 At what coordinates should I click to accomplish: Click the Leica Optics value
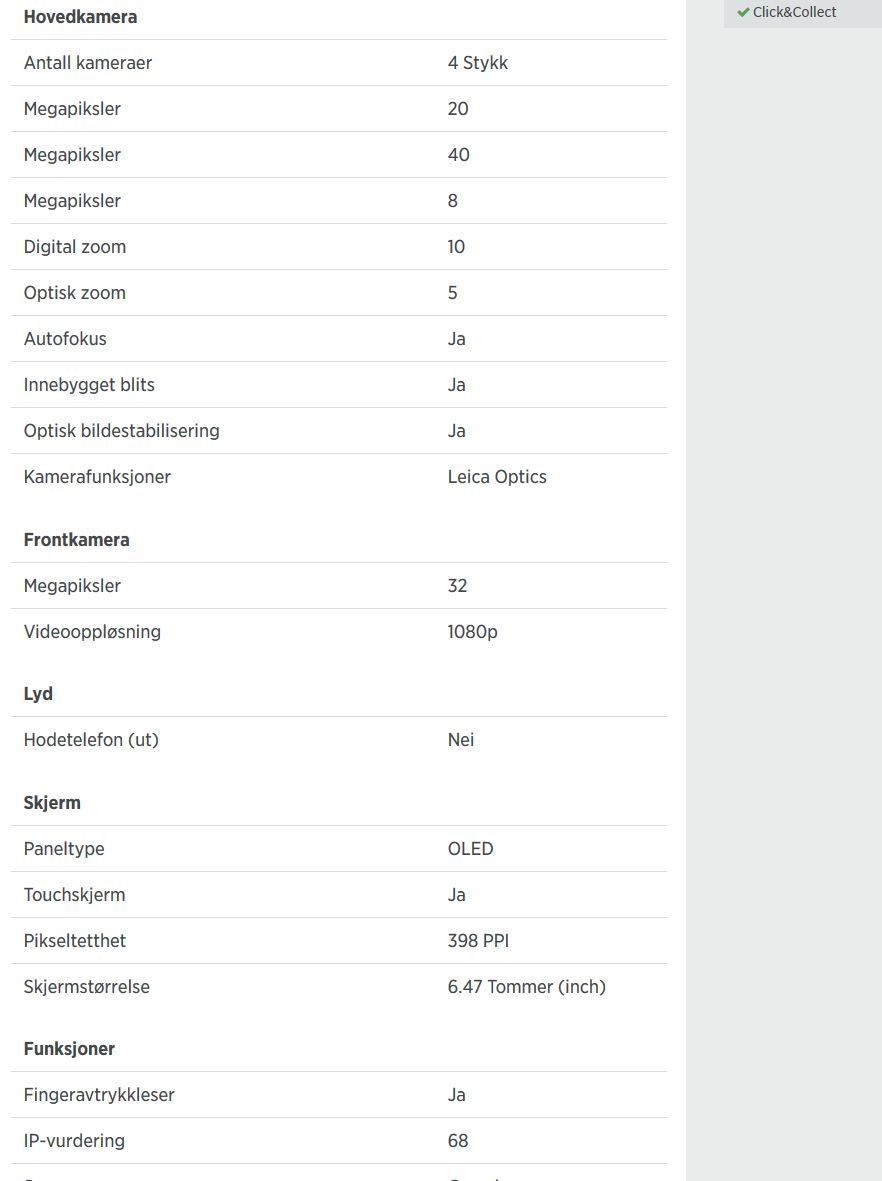(497, 477)
